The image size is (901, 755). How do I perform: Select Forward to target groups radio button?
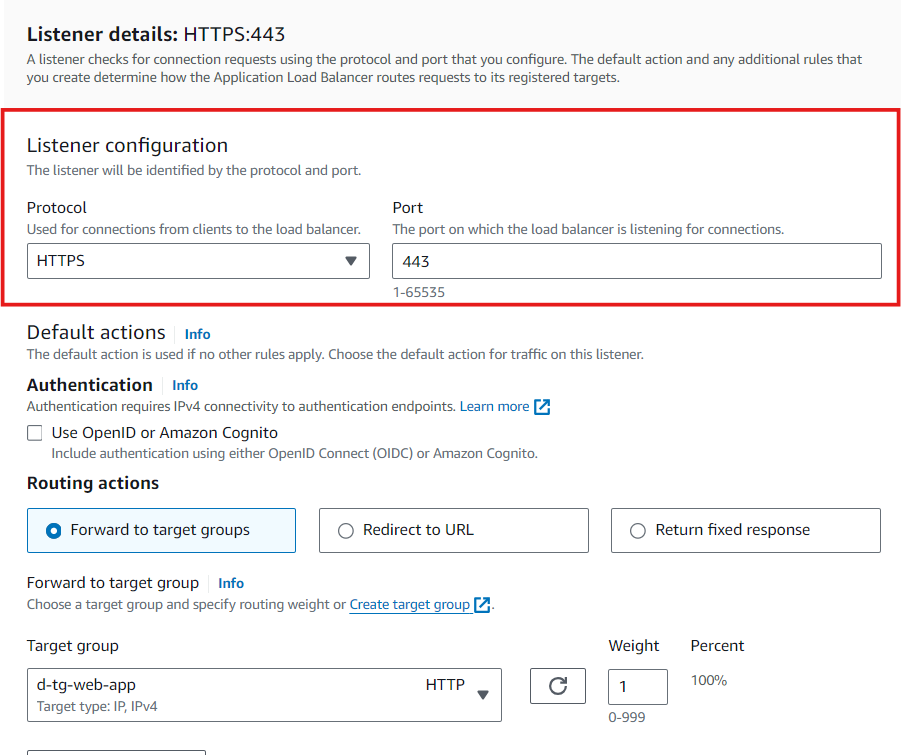(54, 531)
